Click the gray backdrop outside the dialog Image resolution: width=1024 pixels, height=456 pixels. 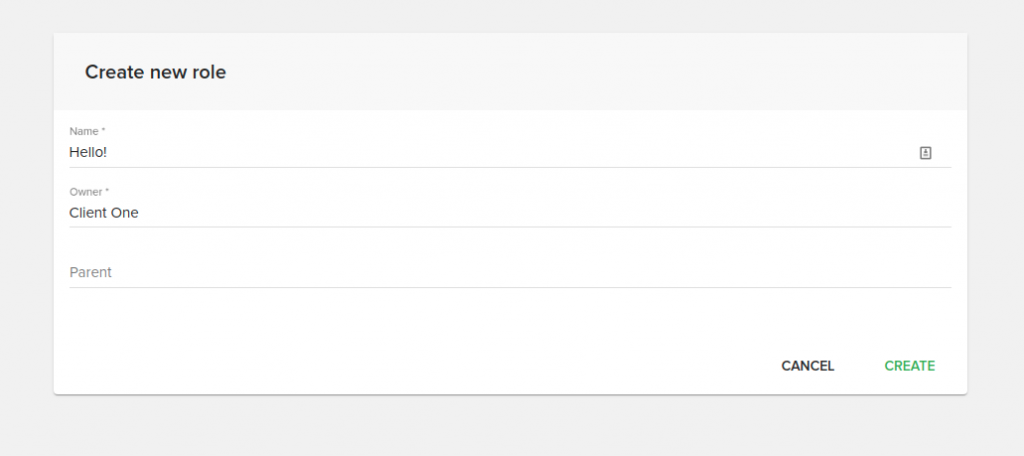pos(510,425)
